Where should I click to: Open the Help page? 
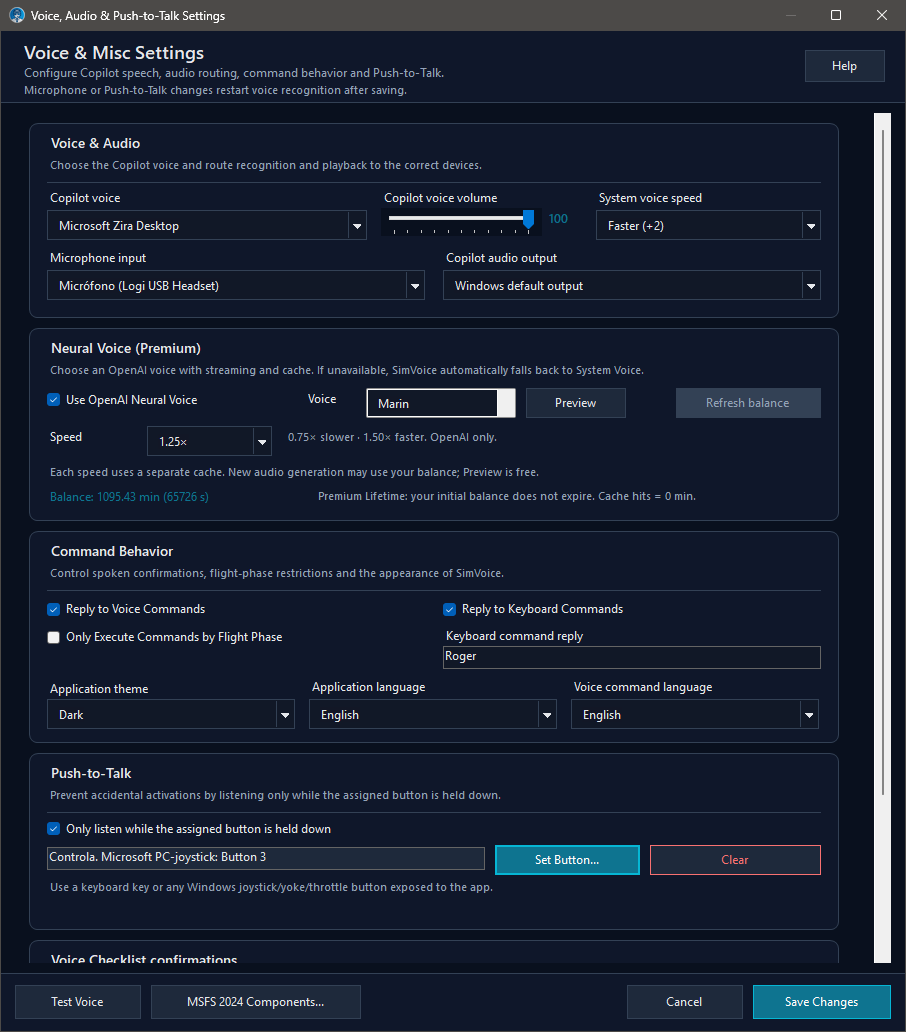(x=844, y=66)
